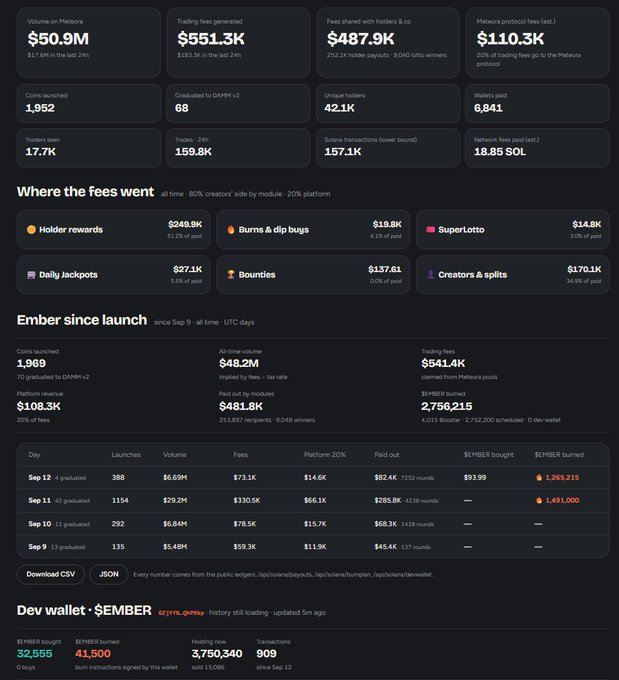Click the Volume column header
Image resolution: width=619 pixels, height=680 pixels.
175,454
